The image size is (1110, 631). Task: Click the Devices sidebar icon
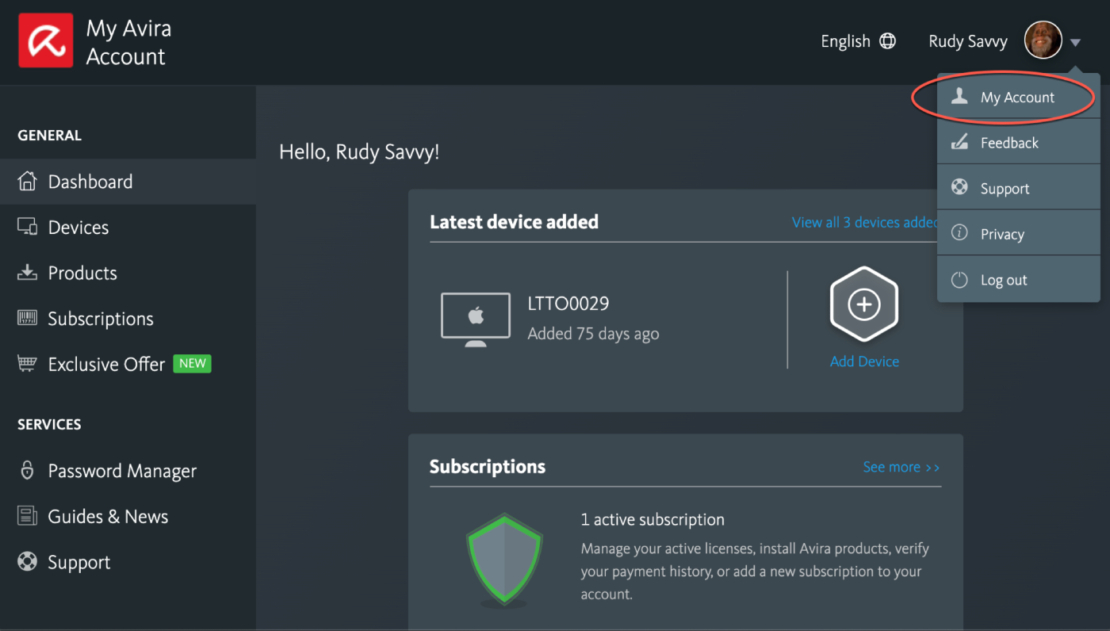(27, 227)
